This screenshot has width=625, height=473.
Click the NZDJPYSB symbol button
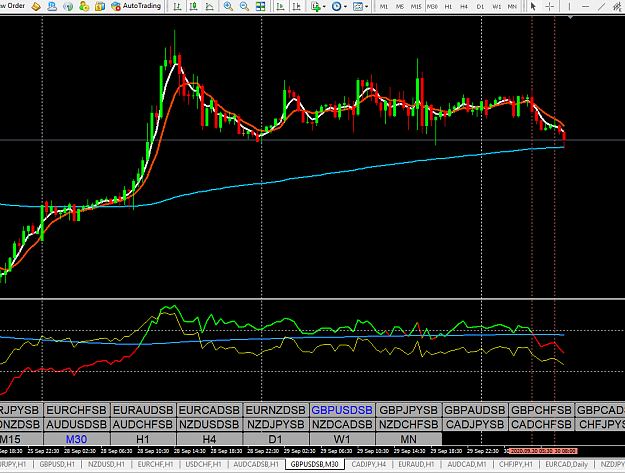coord(276,424)
